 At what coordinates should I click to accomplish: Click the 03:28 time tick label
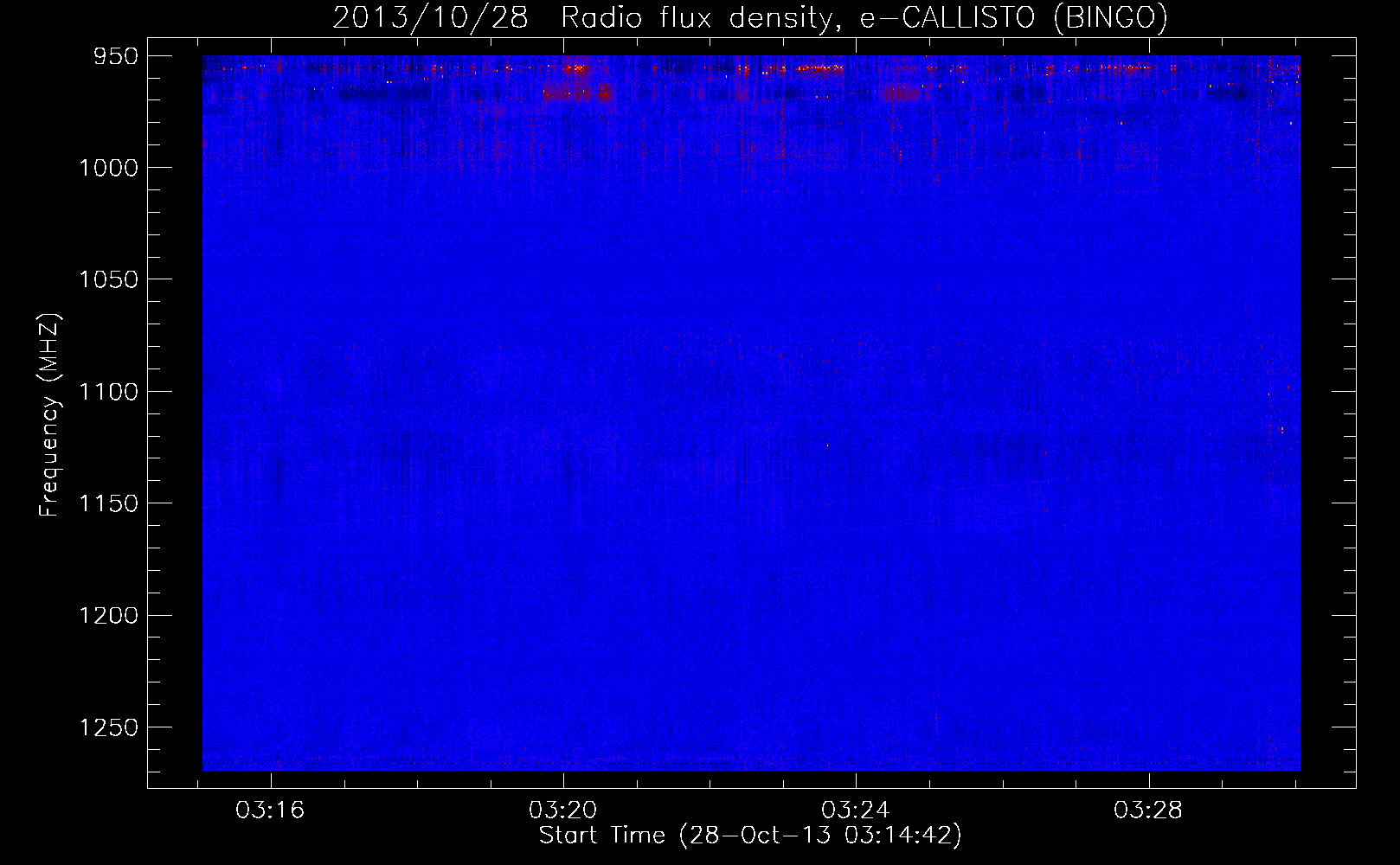(1147, 811)
